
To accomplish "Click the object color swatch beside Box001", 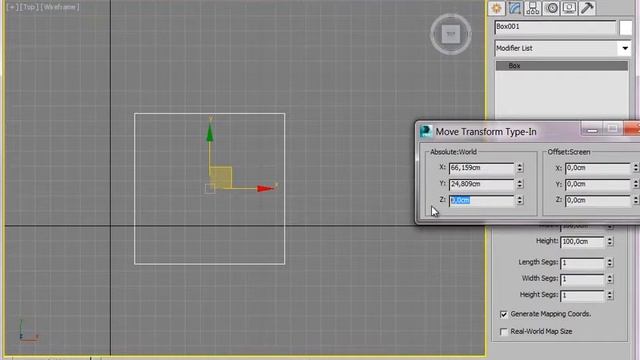I will point(625,28).
